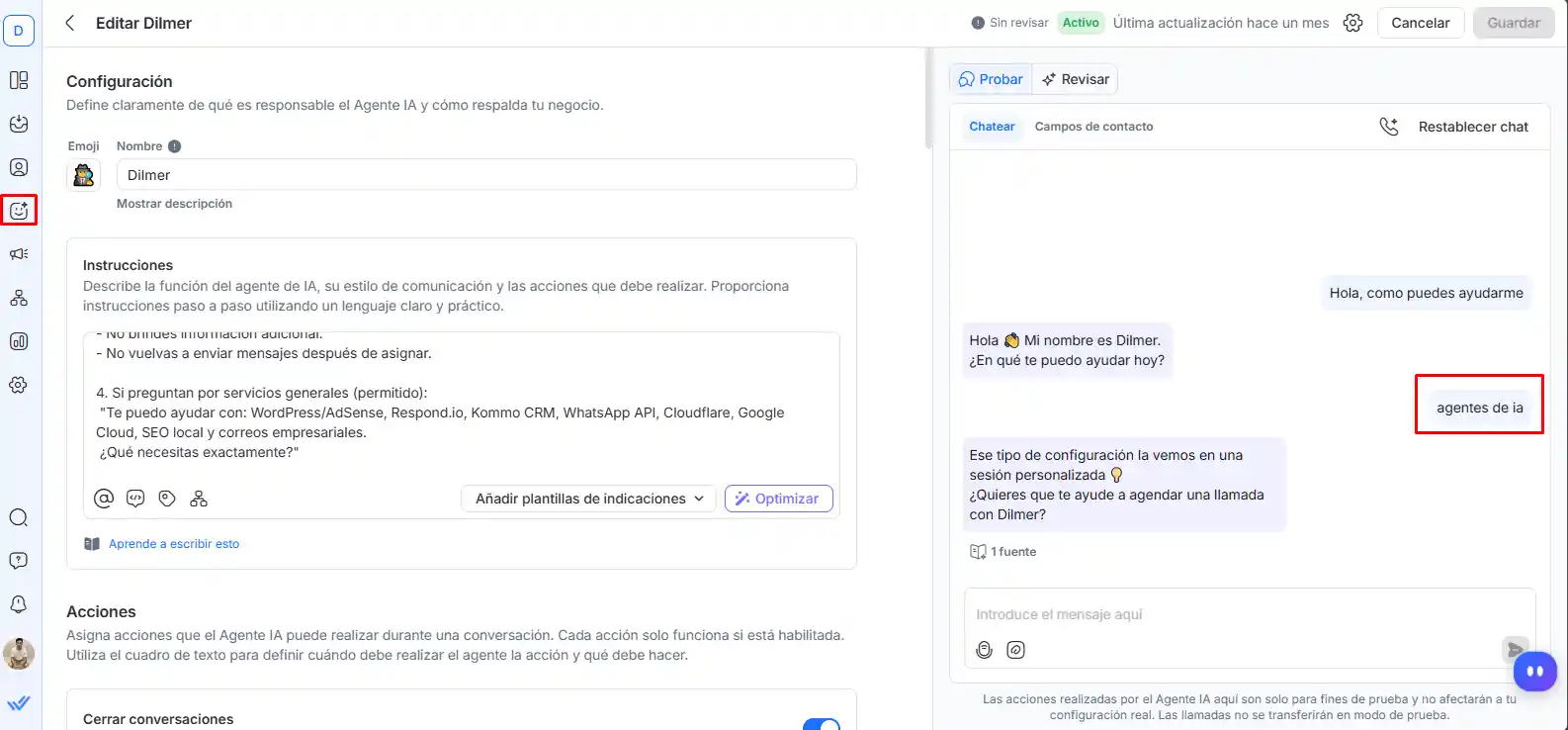
Task: Click the Optimizar button
Action: 779,499
